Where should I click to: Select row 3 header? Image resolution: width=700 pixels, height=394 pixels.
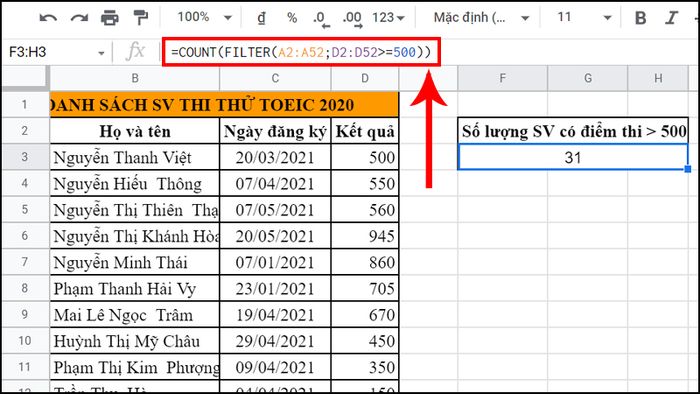[x=25, y=157]
